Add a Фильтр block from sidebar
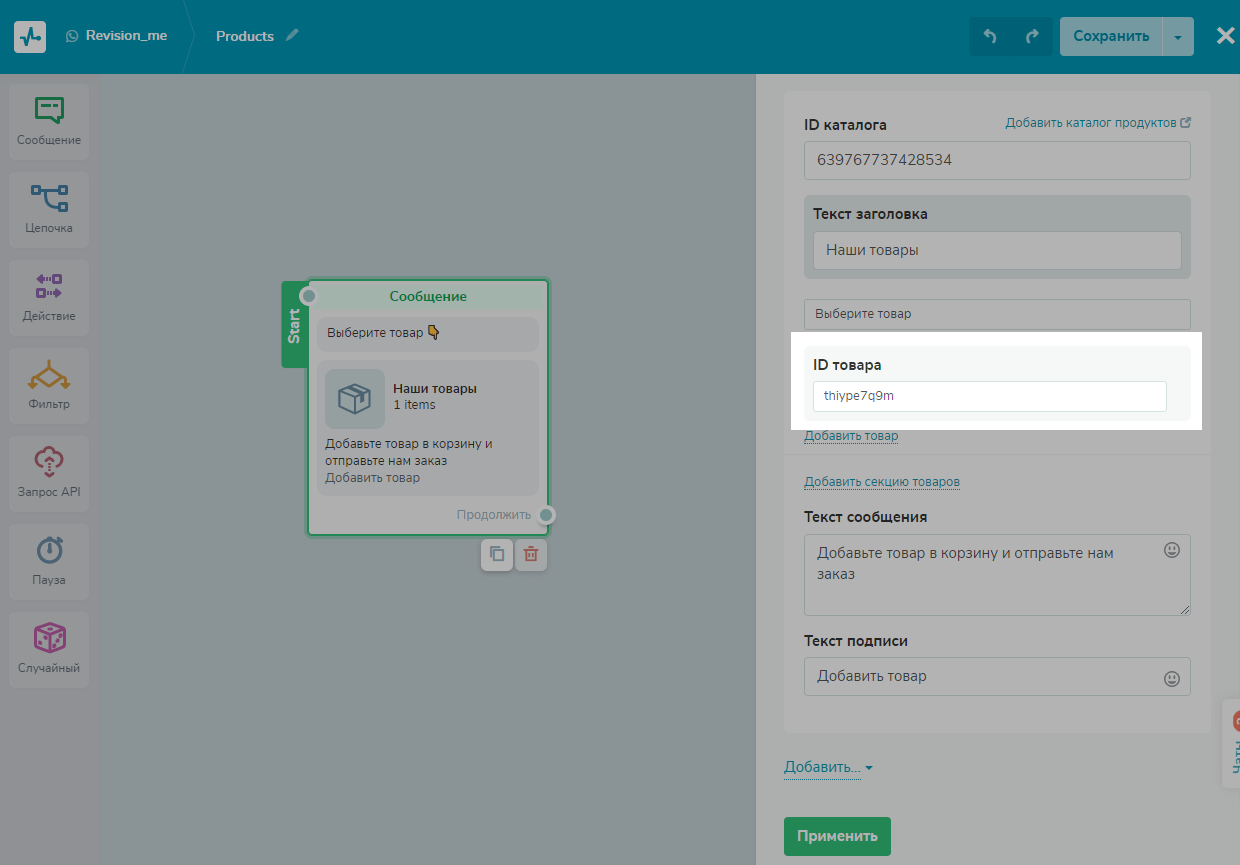The image size is (1240, 865). (x=49, y=385)
